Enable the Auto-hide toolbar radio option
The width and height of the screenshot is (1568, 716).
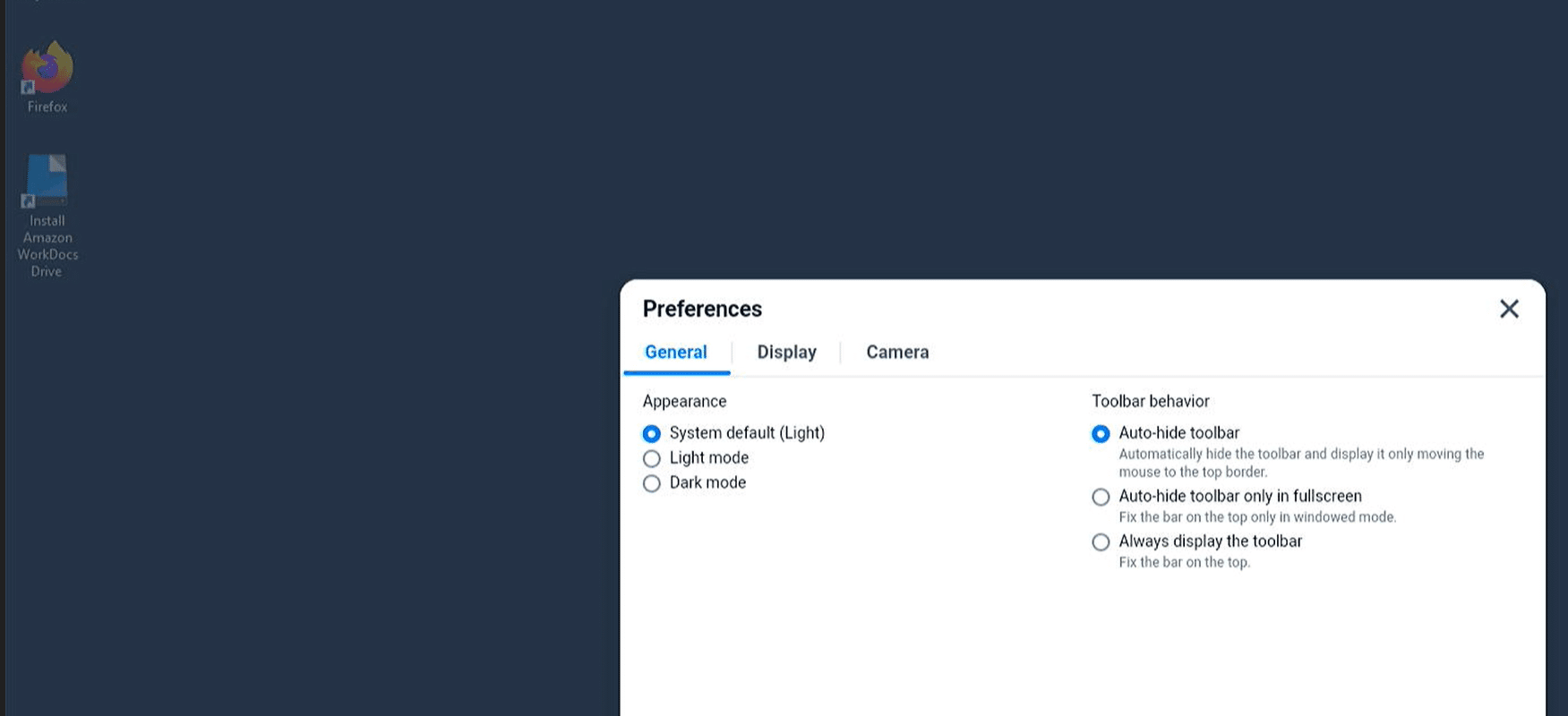(1101, 434)
